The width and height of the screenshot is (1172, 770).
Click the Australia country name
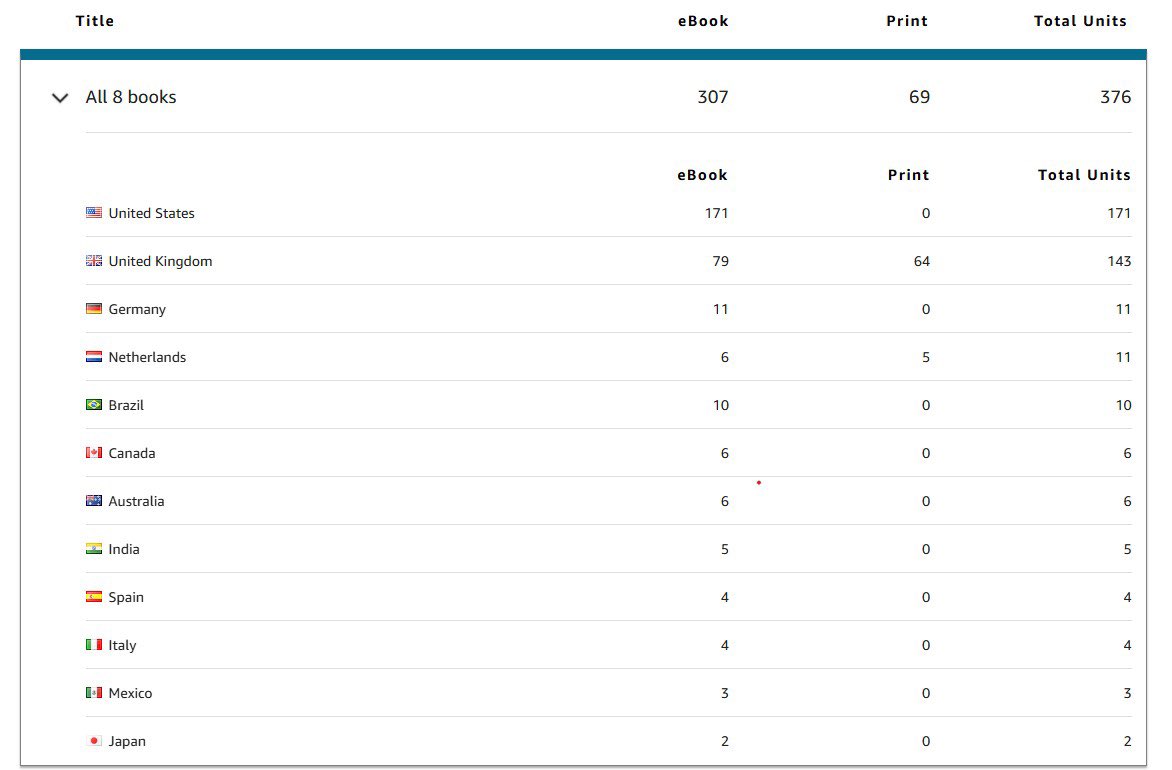[x=137, y=501]
